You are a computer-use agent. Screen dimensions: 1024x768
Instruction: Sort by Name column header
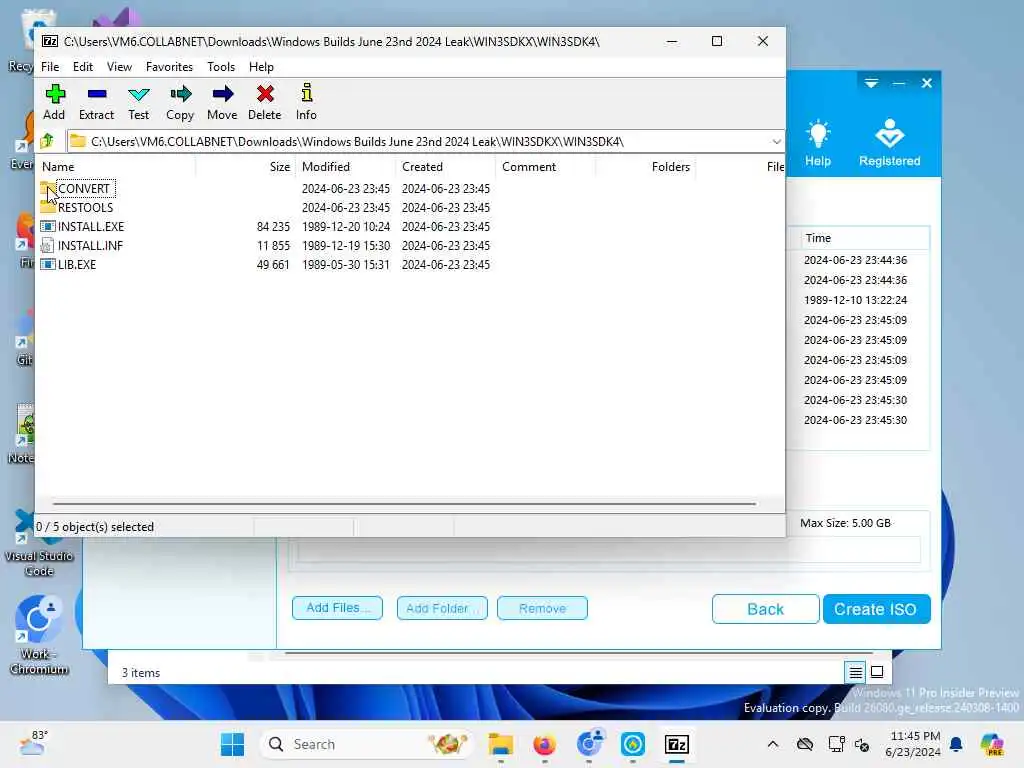117,167
